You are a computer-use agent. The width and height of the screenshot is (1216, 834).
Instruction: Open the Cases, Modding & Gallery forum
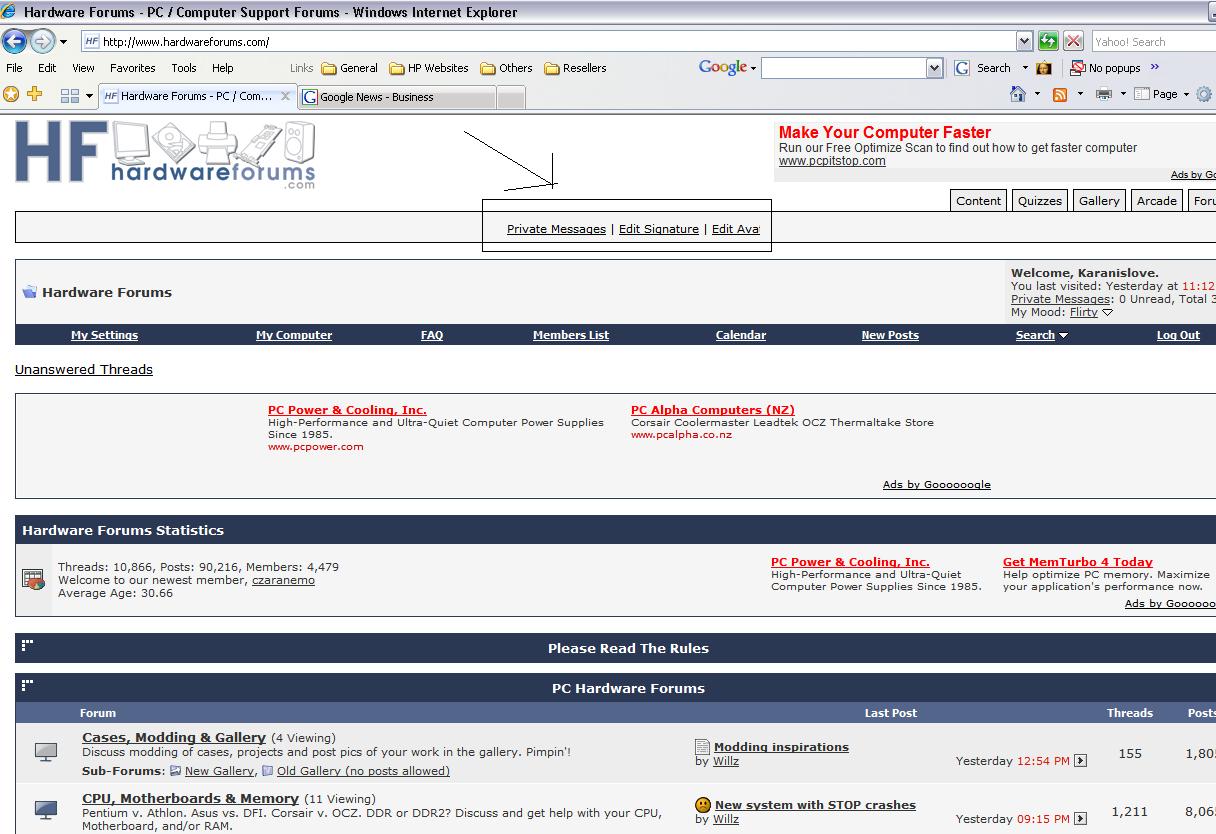click(174, 738)
